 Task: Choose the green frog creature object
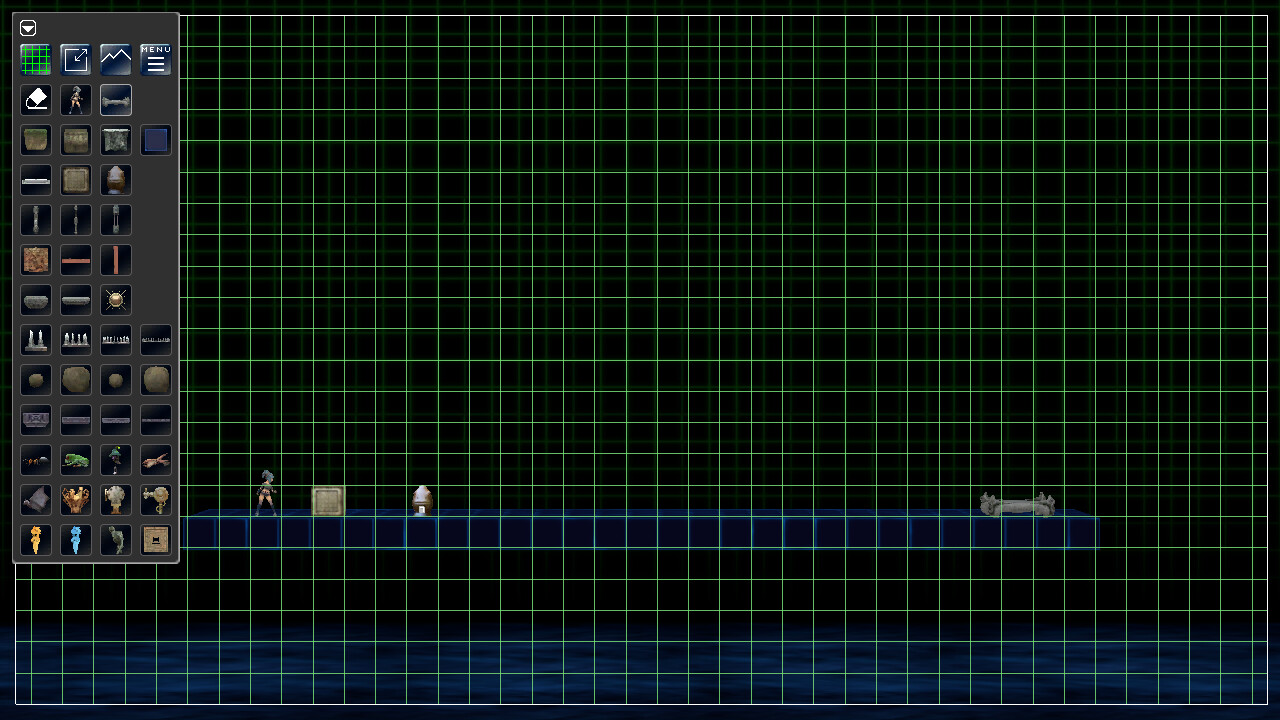point(76,460)
